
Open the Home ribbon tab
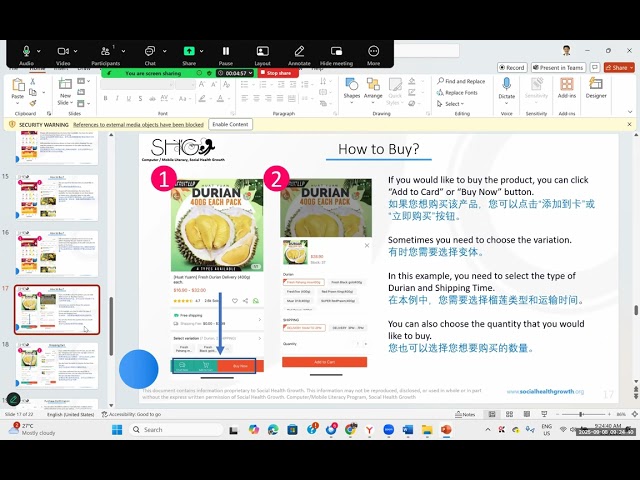(37, 69)
